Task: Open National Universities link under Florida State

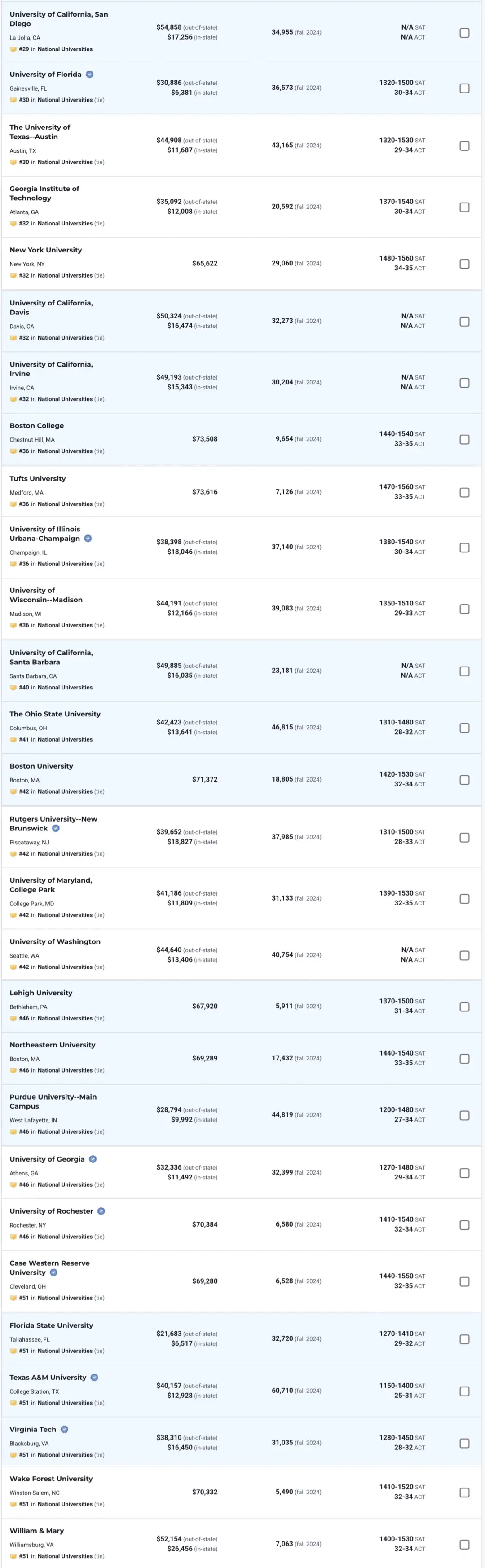Action: (x=65, y=1351)
